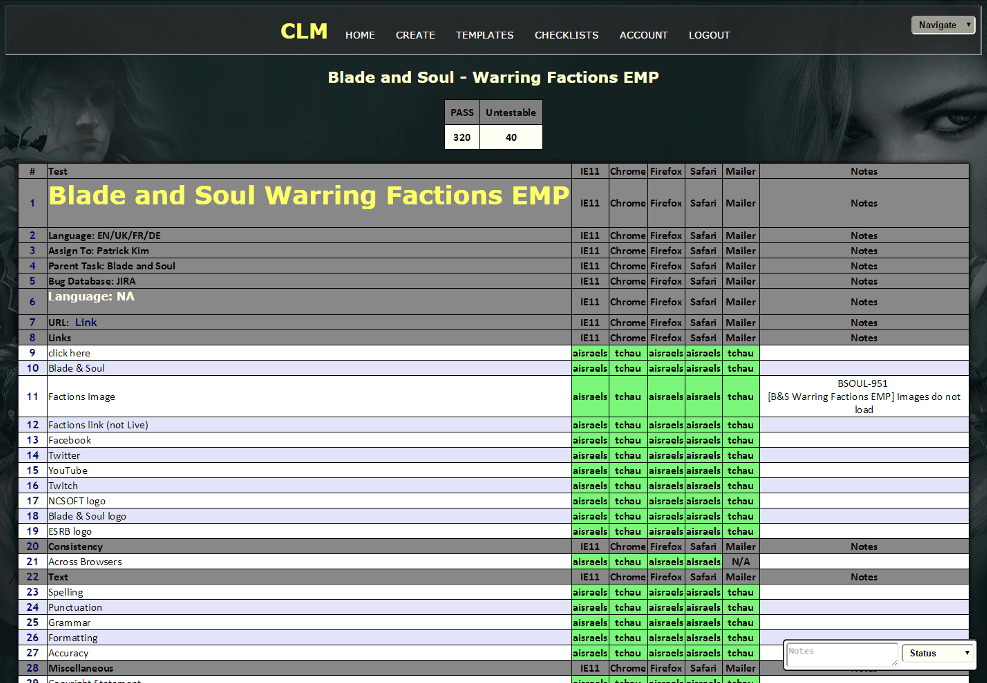Click the Chrome cell of Spelling row
The image size is (987, 683).
click(628, 592)
